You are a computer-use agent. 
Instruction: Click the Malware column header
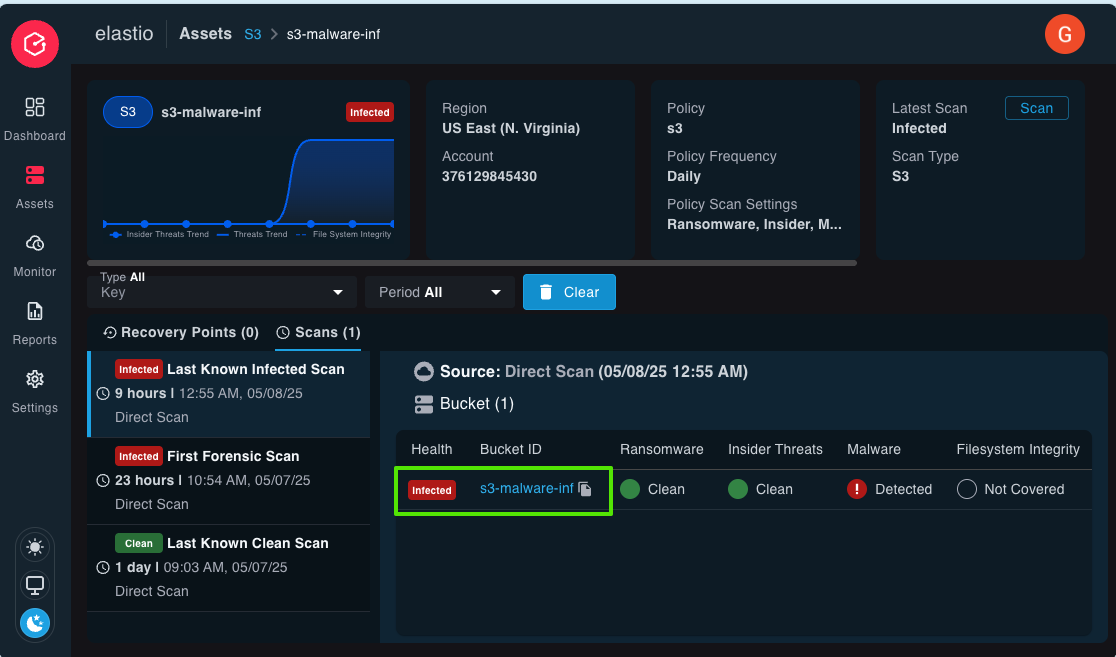coord(873,449)
